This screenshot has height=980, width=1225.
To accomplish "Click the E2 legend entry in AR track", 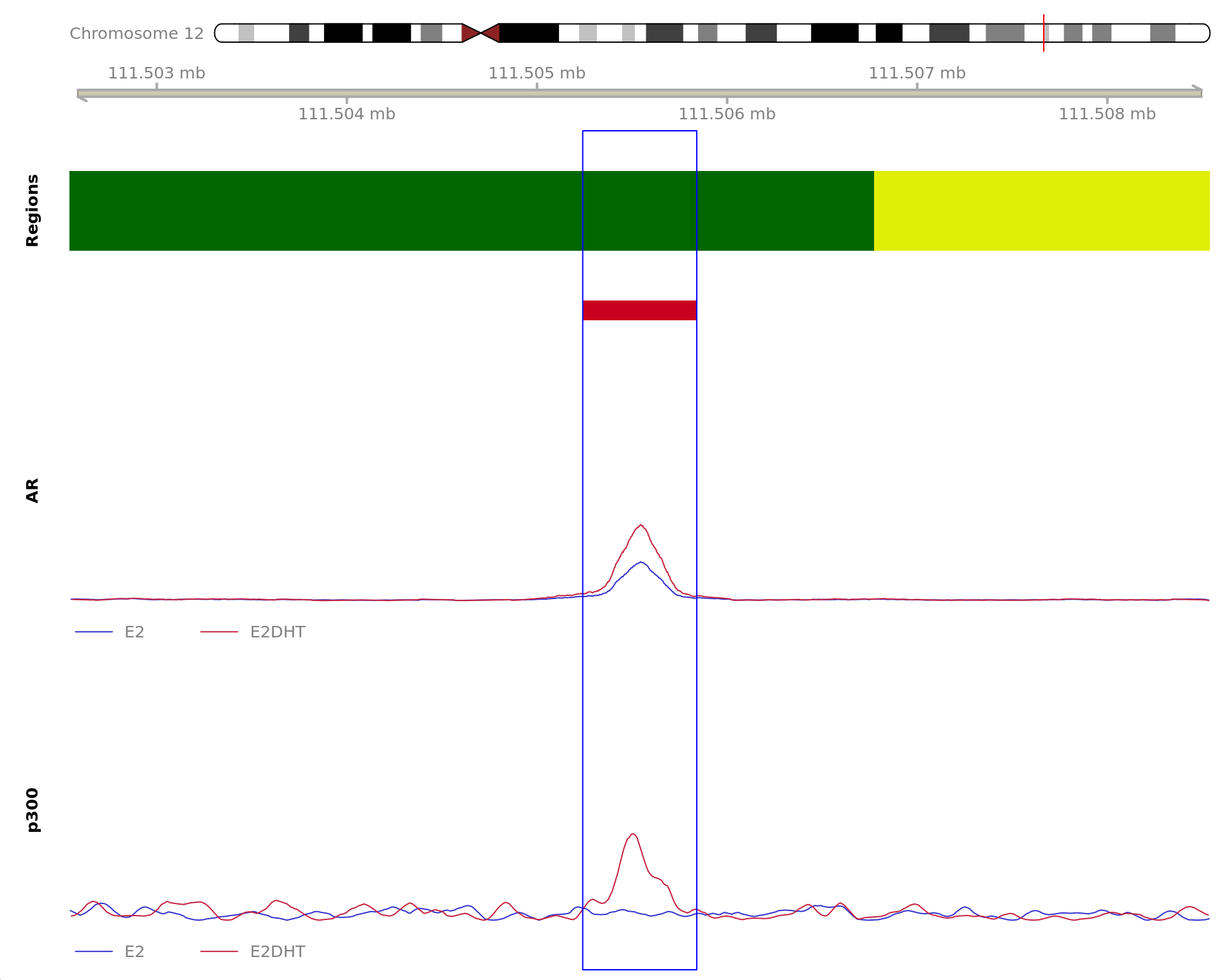I will click(110, 632).
